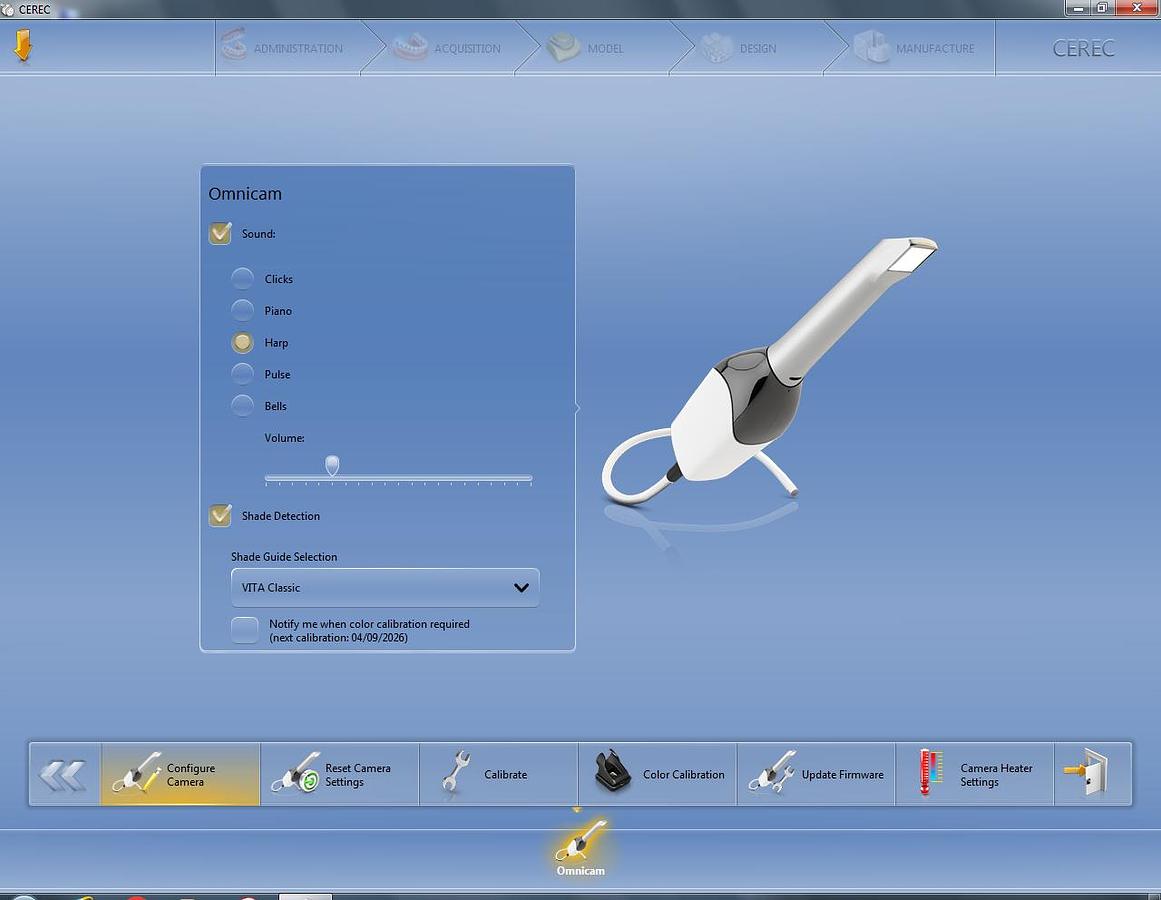Image resolution: width=1161 pixels, height=900 pixels.
Task: Enable notification when color calibration required
Action: click(x=244, y=630)
